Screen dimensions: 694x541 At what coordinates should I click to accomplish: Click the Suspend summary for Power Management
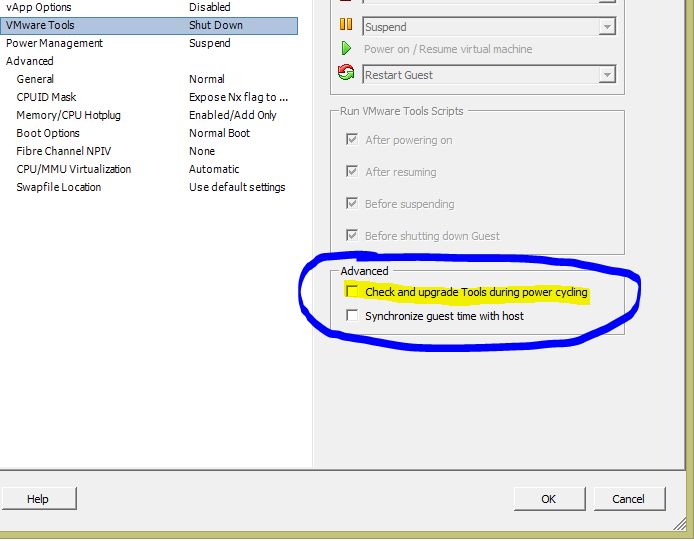209,43
